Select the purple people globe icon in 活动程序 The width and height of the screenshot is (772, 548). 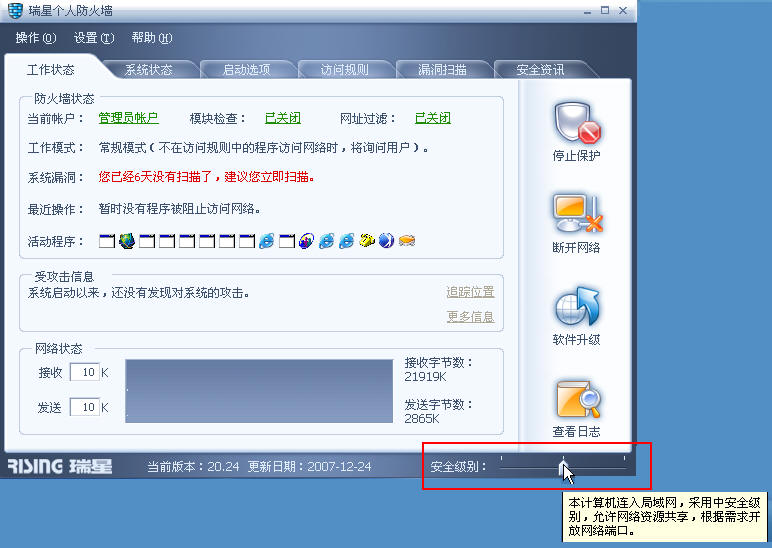pos(306,241)
